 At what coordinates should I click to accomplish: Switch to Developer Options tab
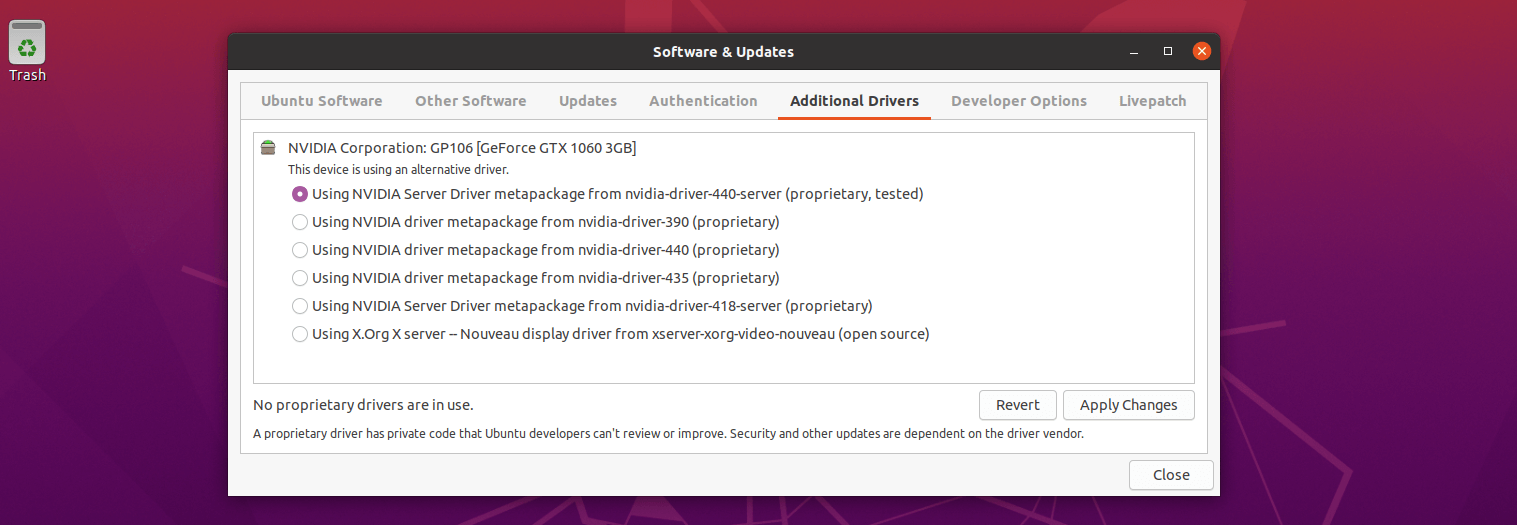point(1018,101)
